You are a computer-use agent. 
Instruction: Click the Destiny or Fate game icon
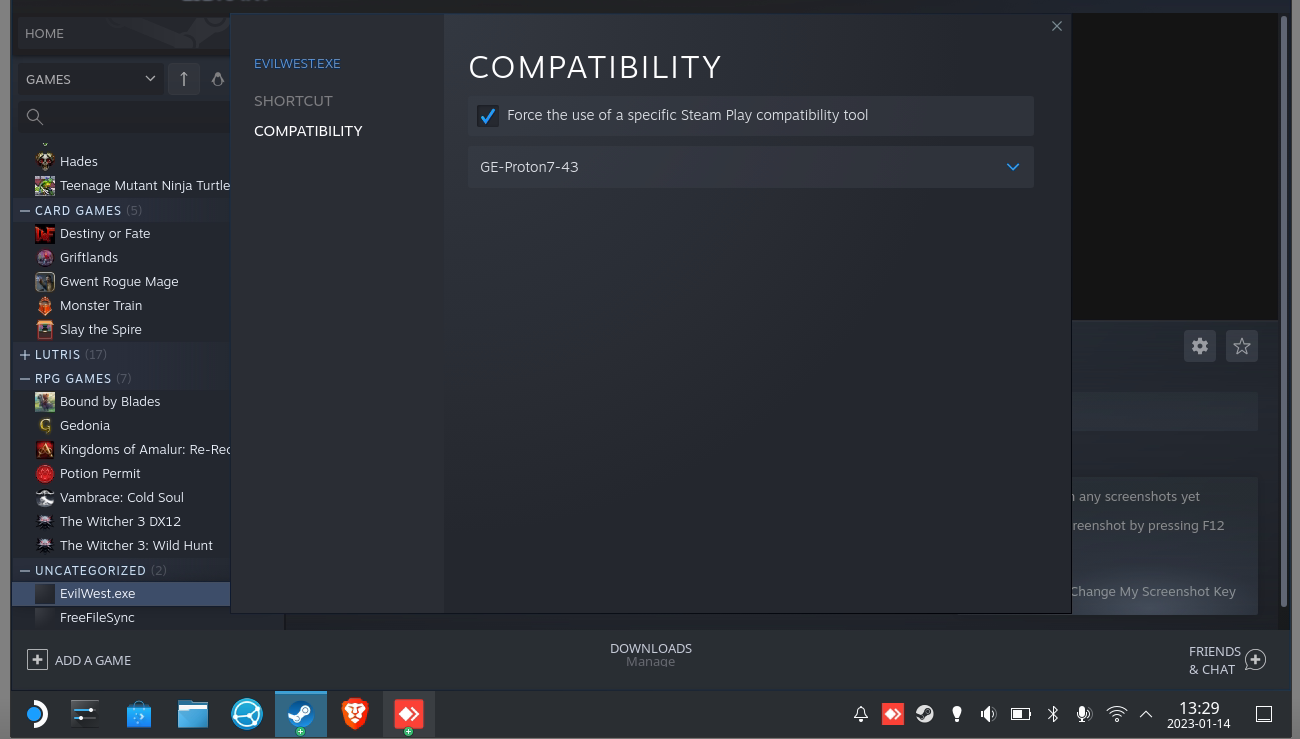pyautogui.click(x=45, y=234)
